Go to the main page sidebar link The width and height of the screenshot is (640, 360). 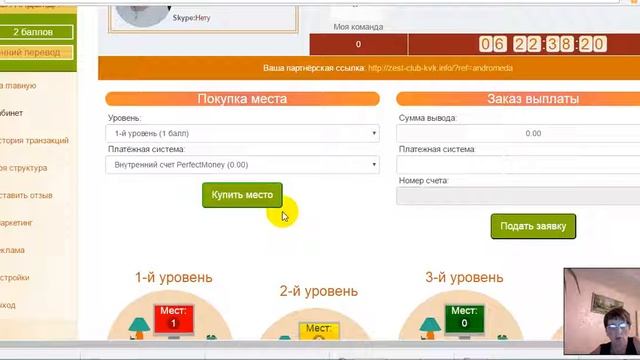click(x=18, y=86)
